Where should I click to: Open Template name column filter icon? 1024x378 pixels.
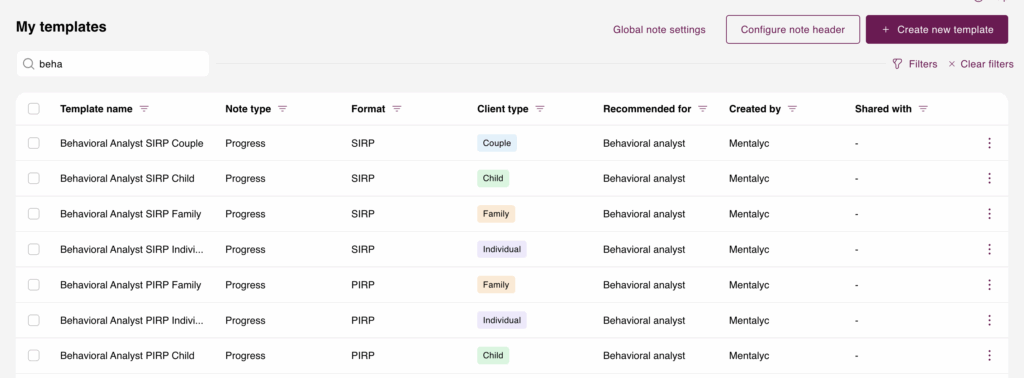coord(144,109)
